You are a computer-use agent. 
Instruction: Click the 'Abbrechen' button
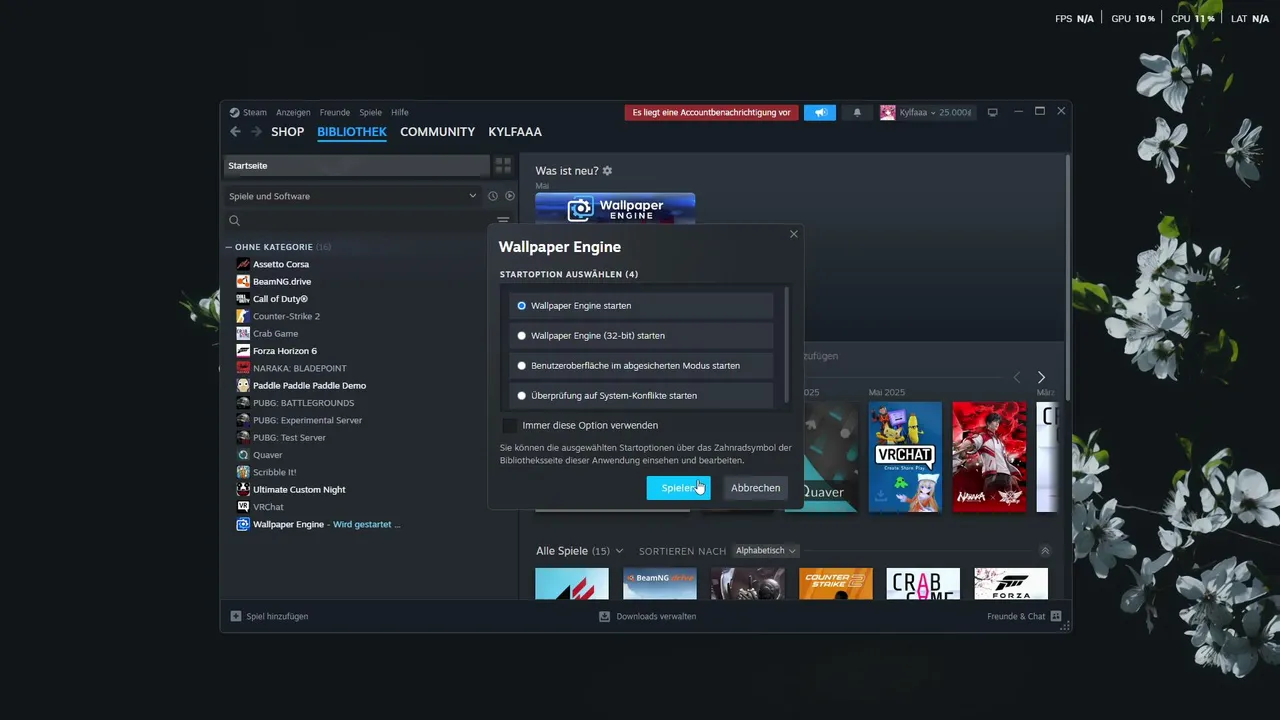[x=755, y=488]
